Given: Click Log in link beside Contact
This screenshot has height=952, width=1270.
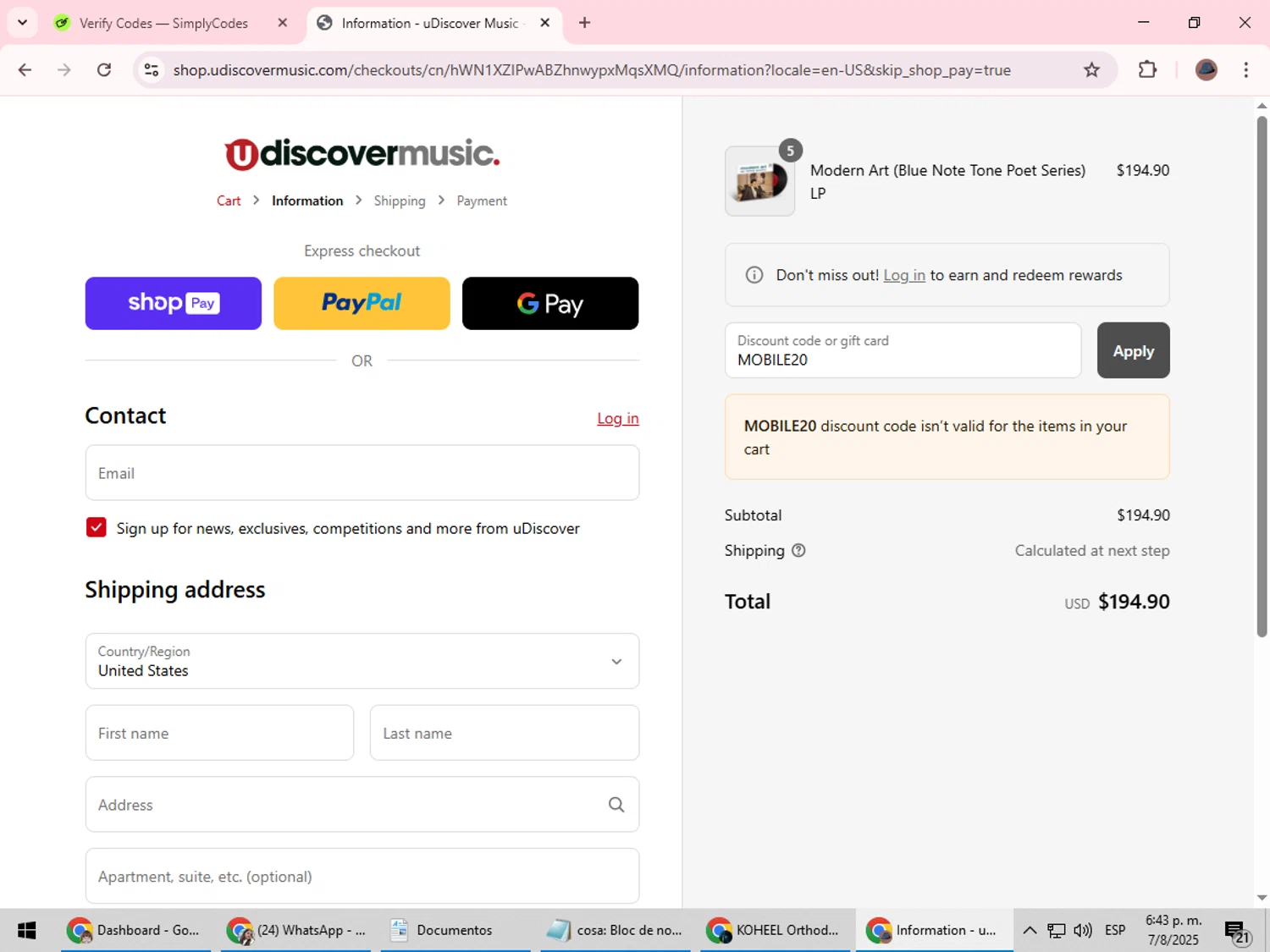Looking at the screenshot, I should click(x=618, y=418).
